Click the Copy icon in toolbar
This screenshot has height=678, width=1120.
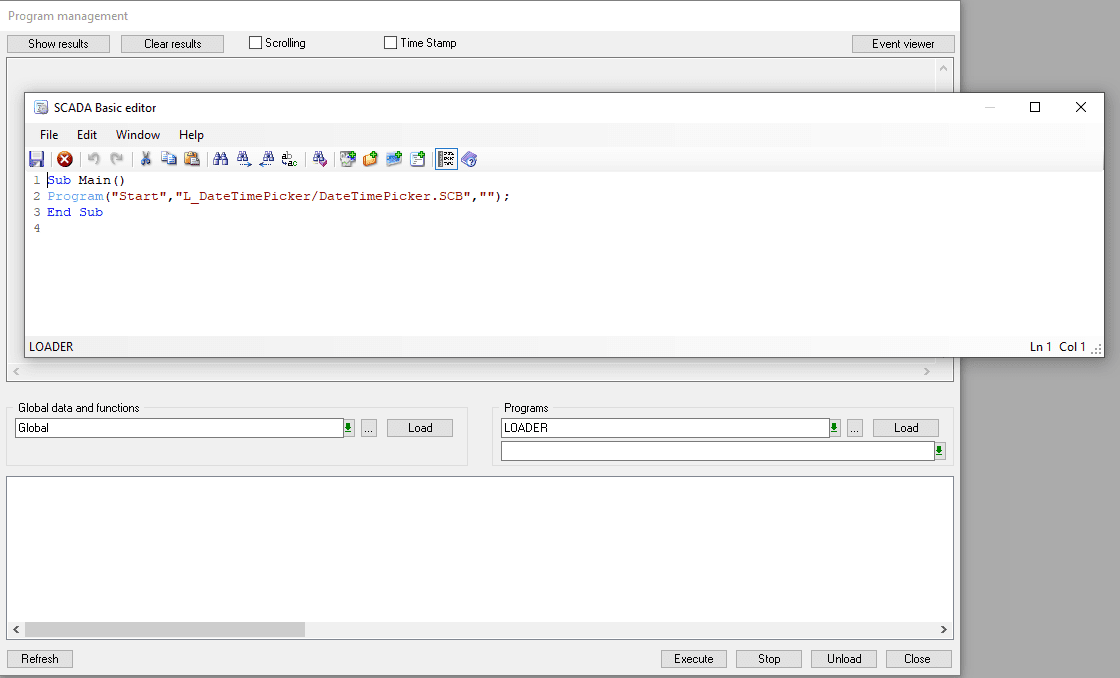click(x=169, y=159)
